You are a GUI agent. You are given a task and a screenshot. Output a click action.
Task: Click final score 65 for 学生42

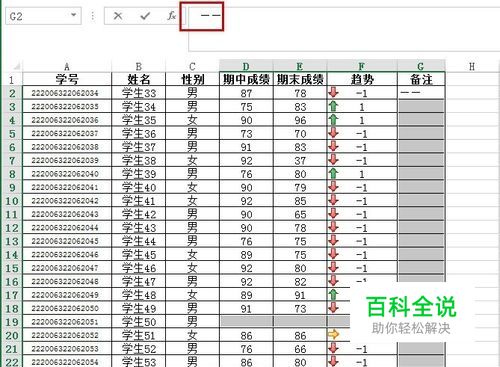pyautogui.click(x=300, y=214)
